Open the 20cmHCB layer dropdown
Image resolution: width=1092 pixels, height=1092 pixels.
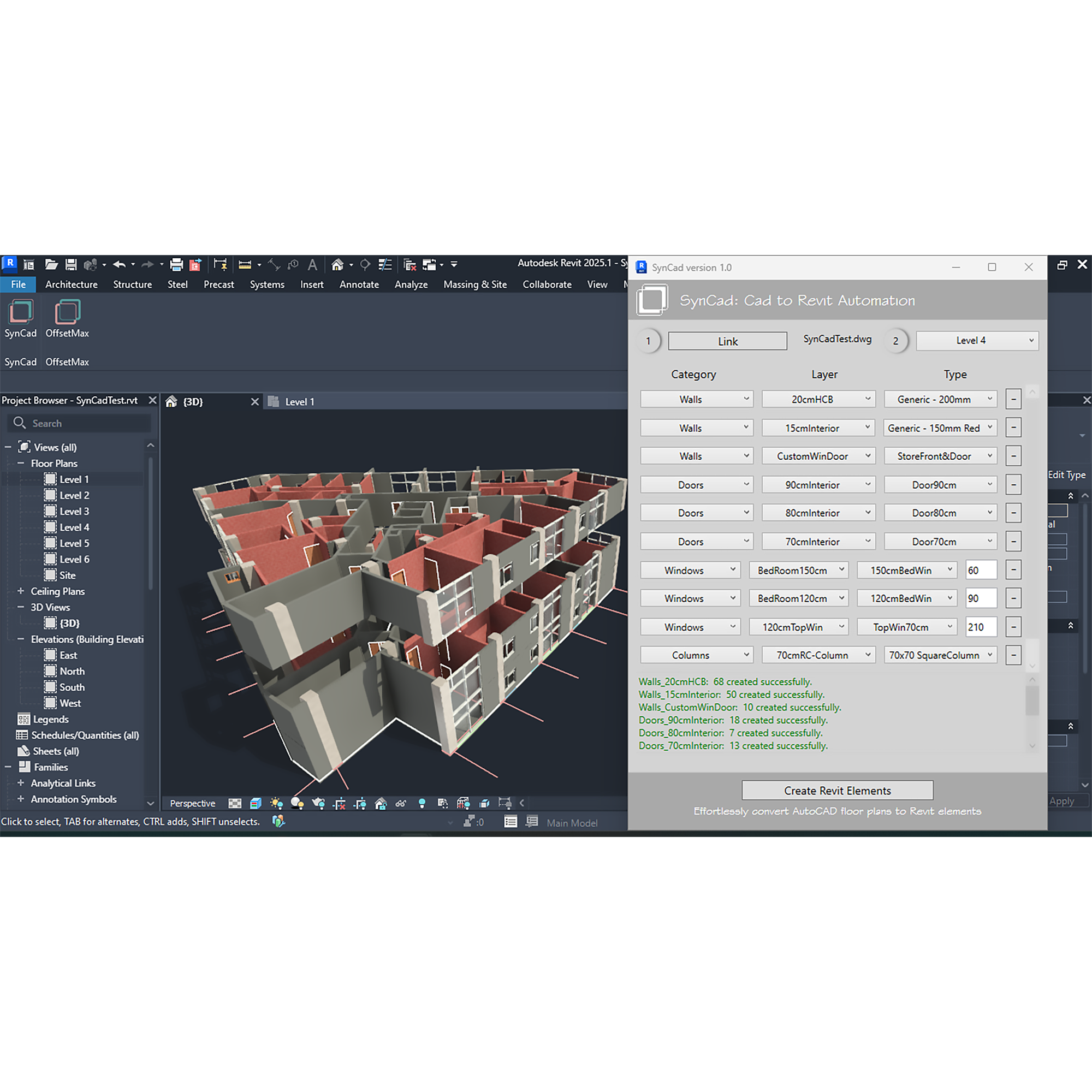[818, 400]
